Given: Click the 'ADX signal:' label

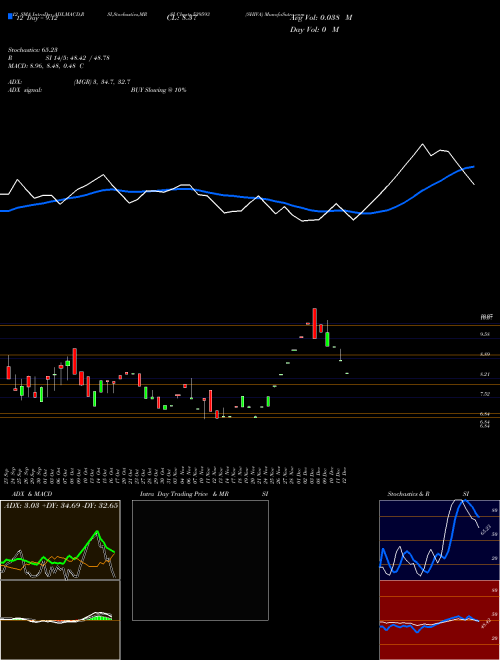Looking at the screenshot, I should click(x=25, y=90).
